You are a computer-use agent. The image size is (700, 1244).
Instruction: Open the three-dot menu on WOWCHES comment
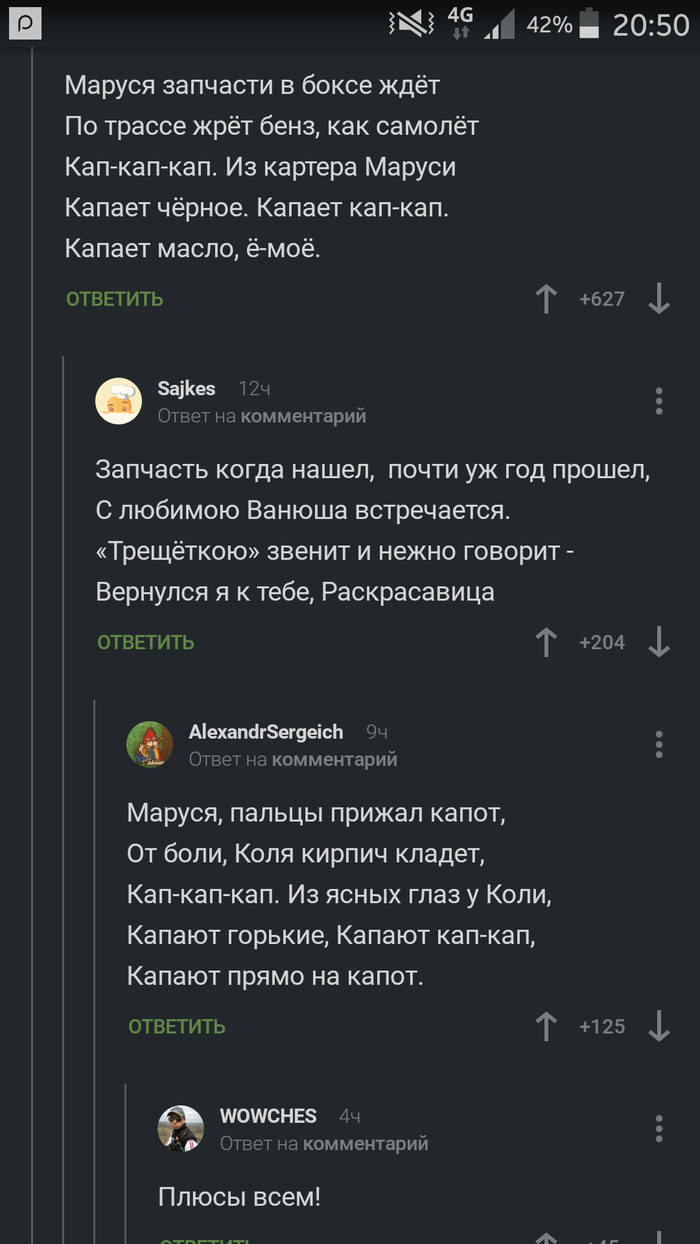(x=659, y=1128)
